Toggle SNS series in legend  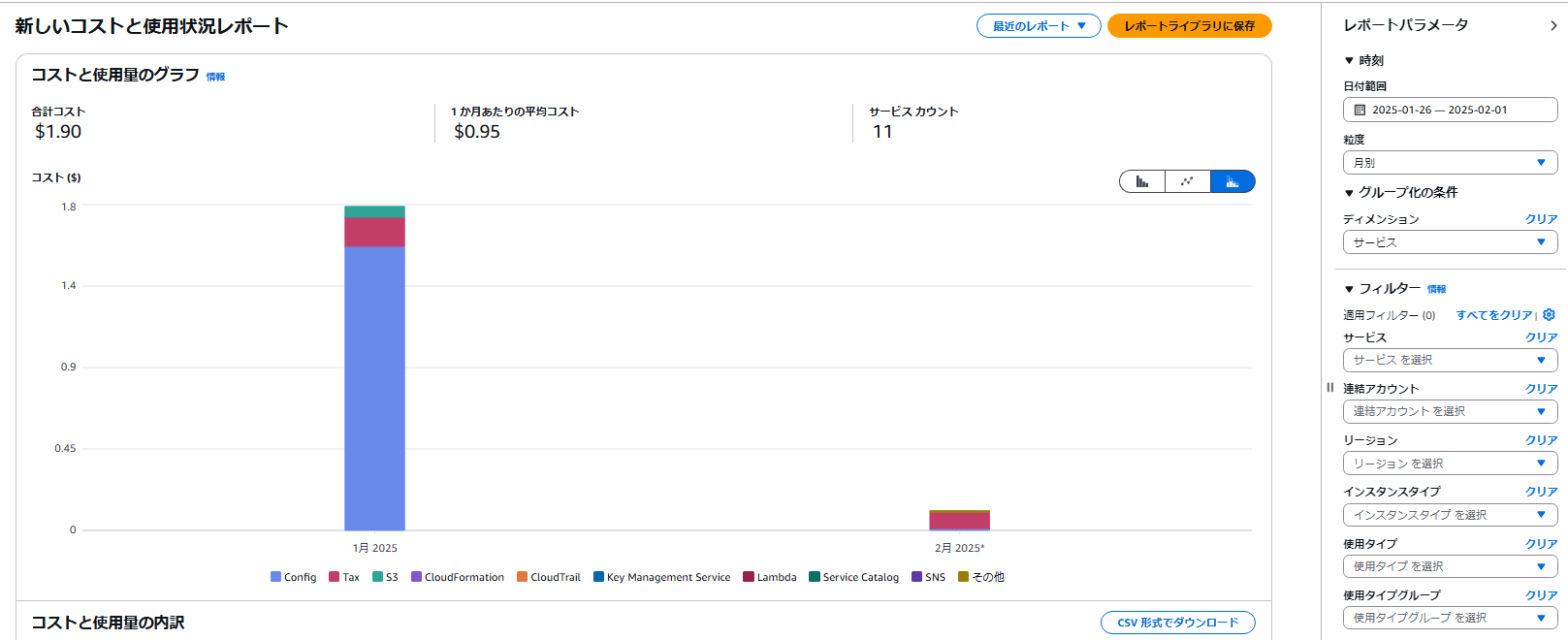click(928, 577)
